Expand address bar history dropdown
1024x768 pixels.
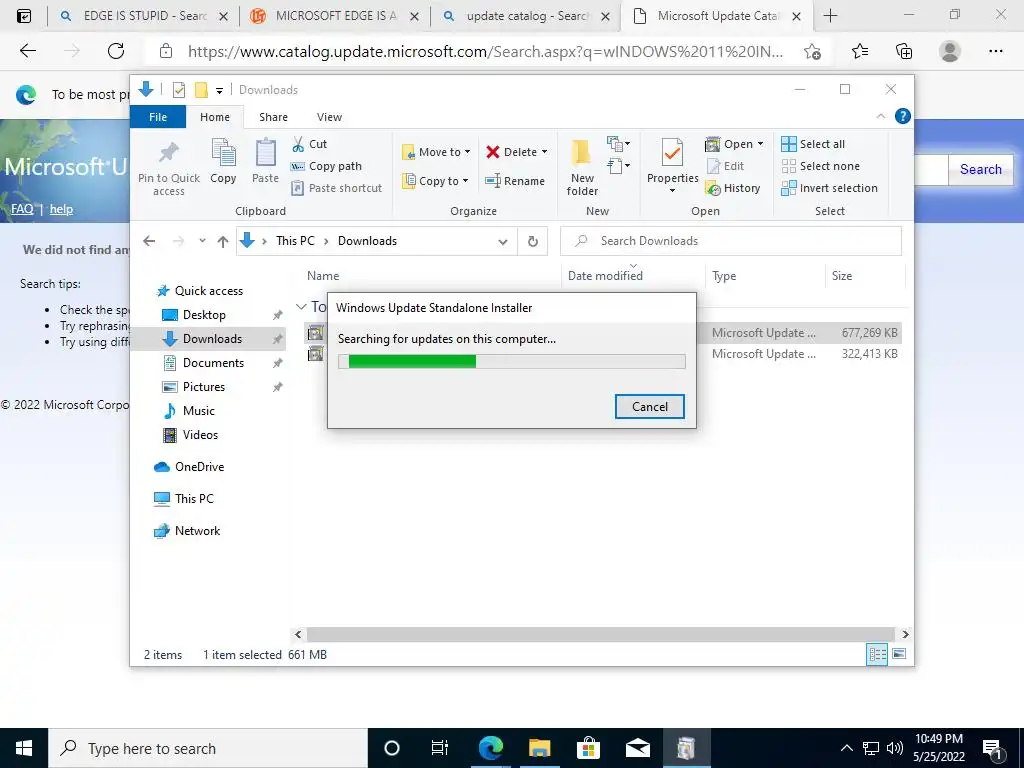tap(503, 242)
